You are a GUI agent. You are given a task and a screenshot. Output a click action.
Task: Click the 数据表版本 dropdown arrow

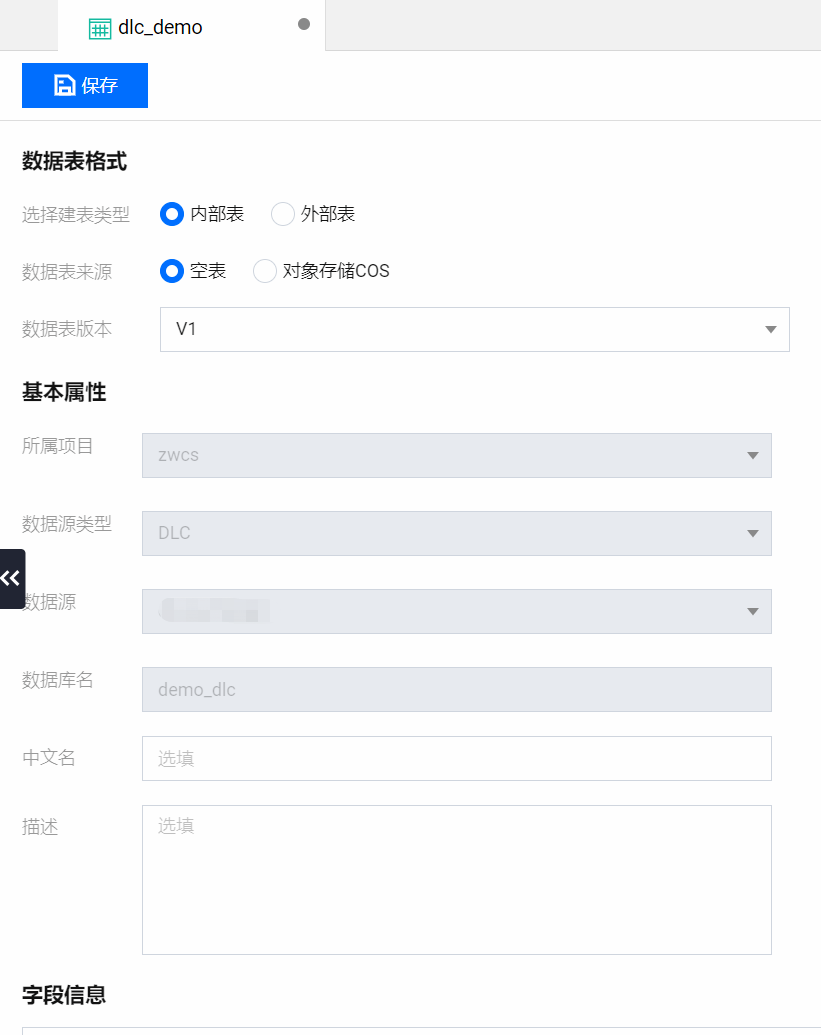770,329
